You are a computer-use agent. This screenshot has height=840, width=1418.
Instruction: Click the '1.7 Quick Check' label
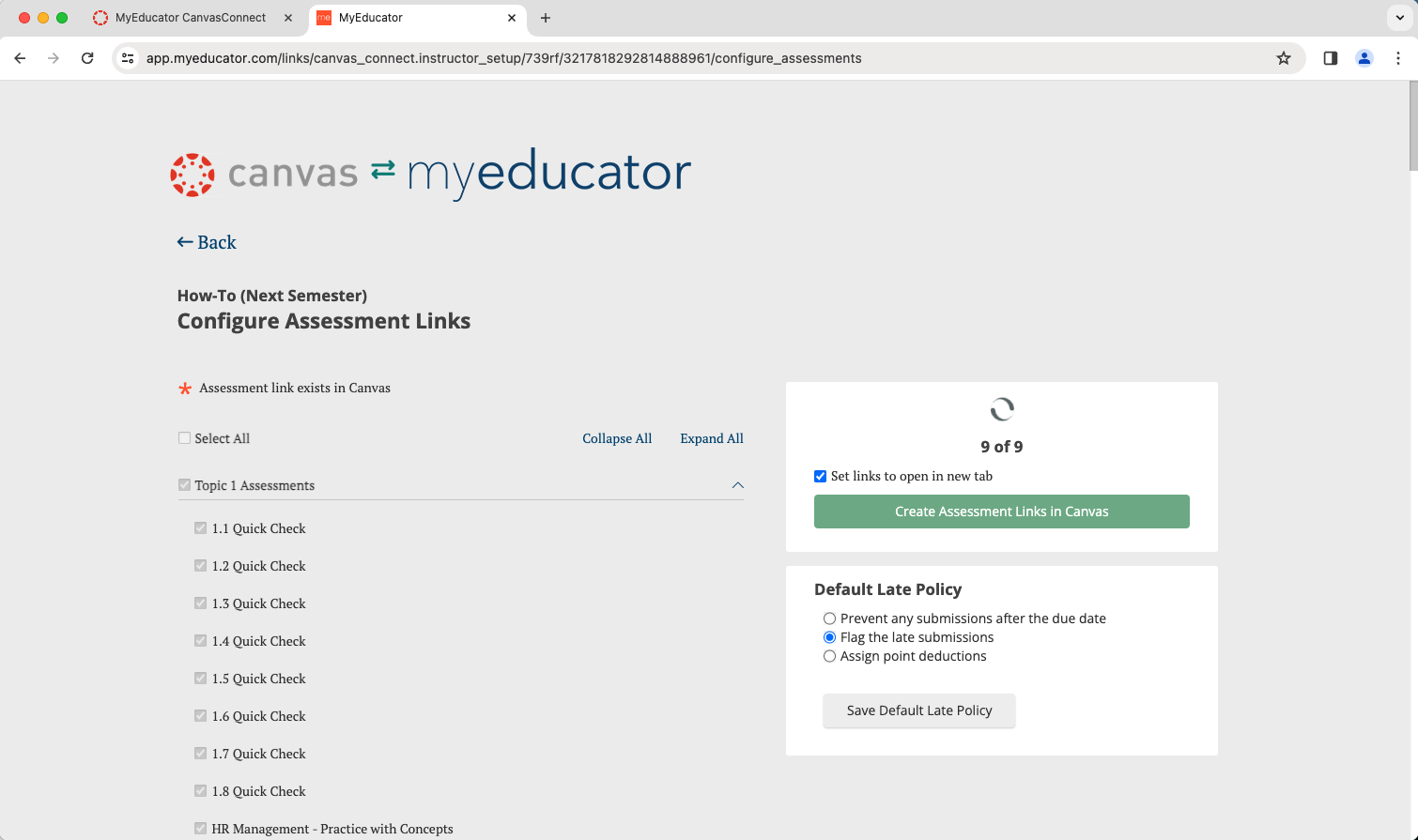pyautogui.click(x=259, y=754)
